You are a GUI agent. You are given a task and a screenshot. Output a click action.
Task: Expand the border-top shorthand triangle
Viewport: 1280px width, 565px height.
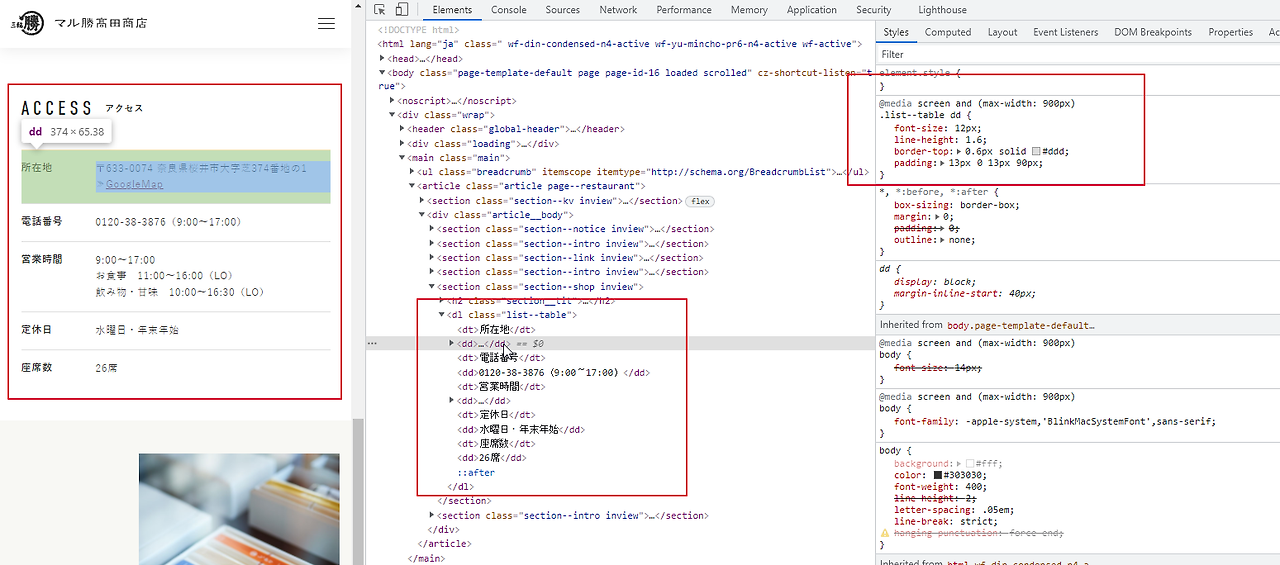[961, 152]
